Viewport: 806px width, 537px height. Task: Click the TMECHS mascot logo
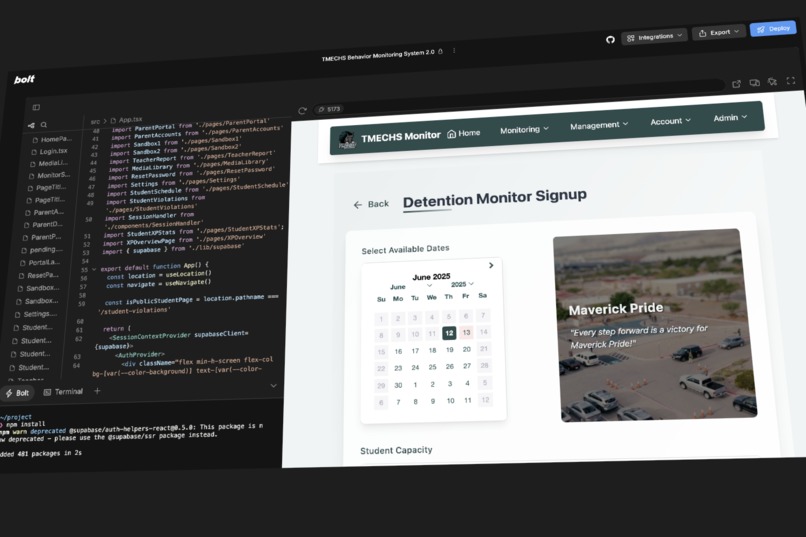[347, 139]
